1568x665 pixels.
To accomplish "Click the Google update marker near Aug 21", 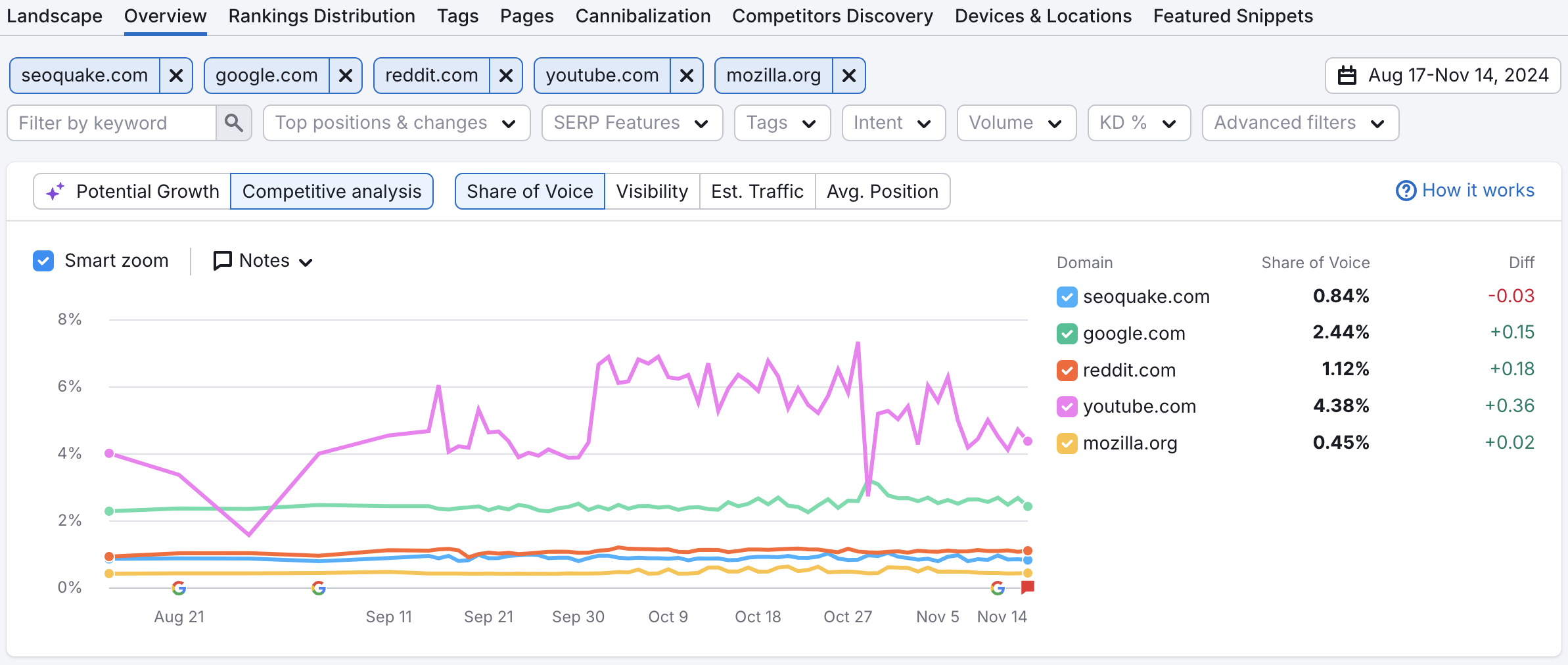I will click(179, 587).
